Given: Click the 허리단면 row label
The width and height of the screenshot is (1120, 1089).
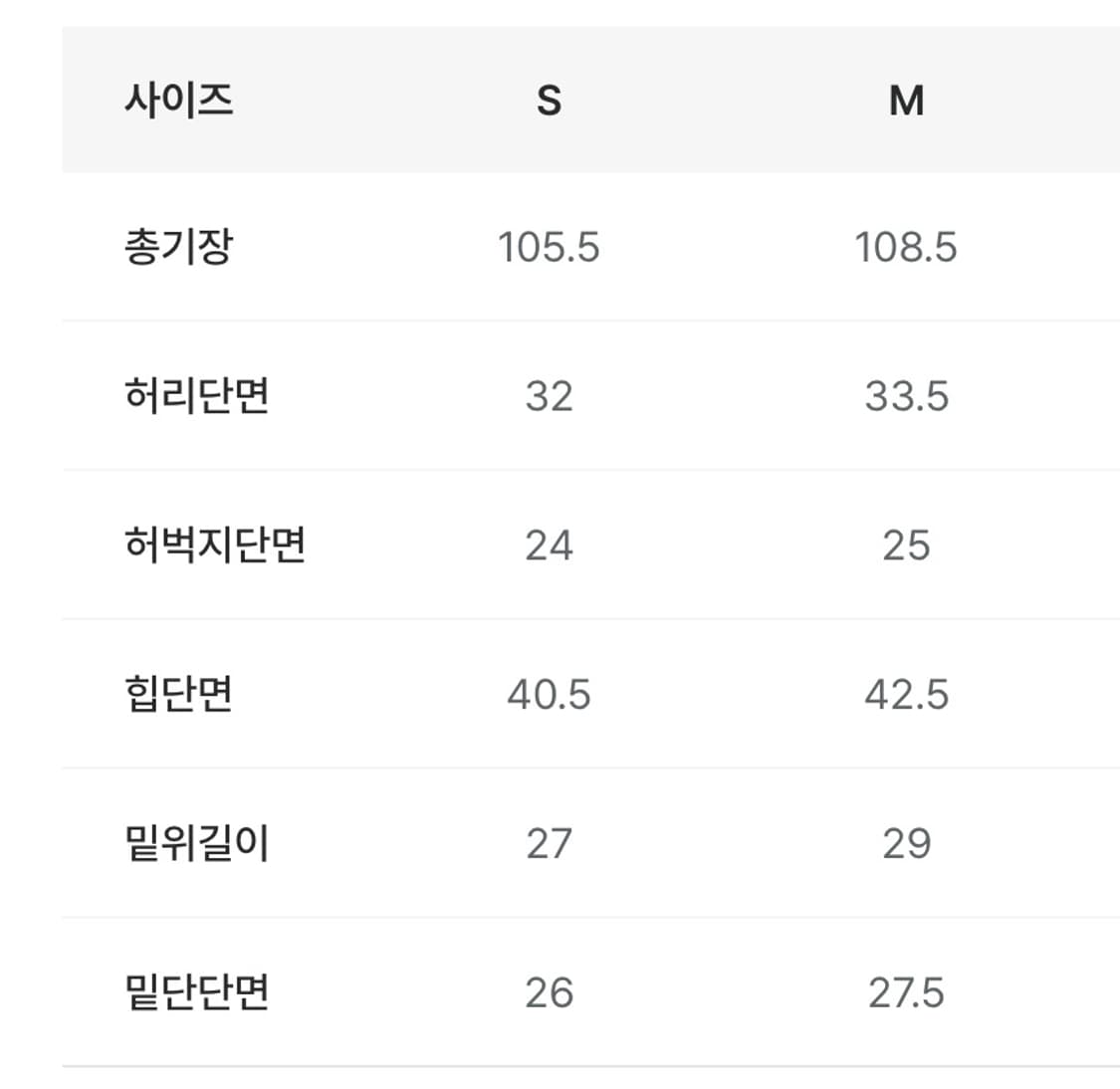Looking at the screenshot, I should tap(197, 395).
